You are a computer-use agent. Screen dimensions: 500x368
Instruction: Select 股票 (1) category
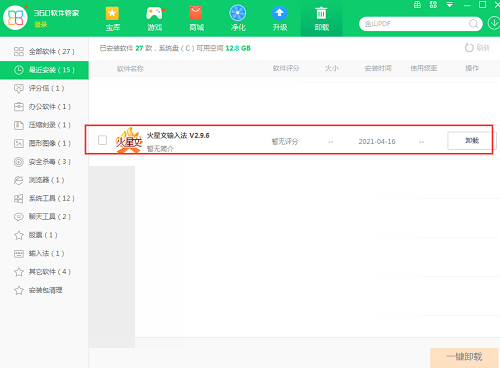click(x=44, y=235)
